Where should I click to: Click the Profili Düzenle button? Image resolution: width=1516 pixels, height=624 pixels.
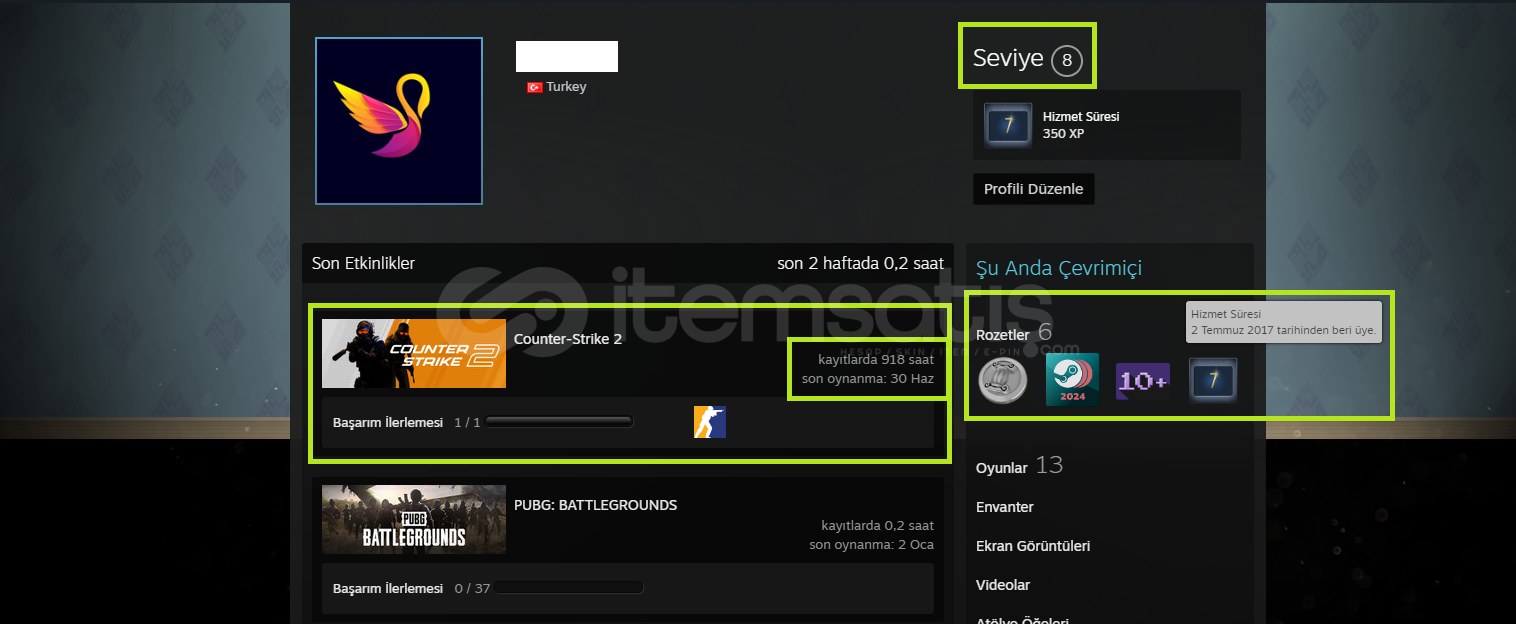pos(1033,189)
